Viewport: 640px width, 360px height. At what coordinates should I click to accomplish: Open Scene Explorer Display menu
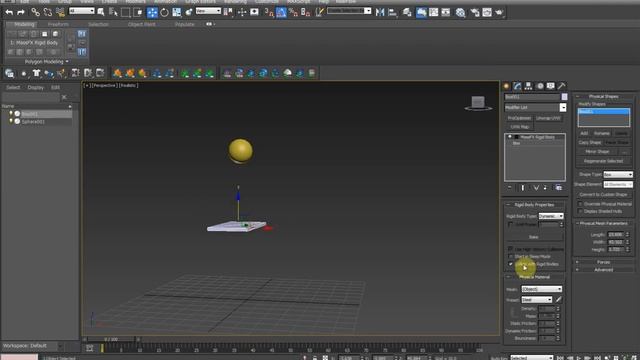coord(36,87)
